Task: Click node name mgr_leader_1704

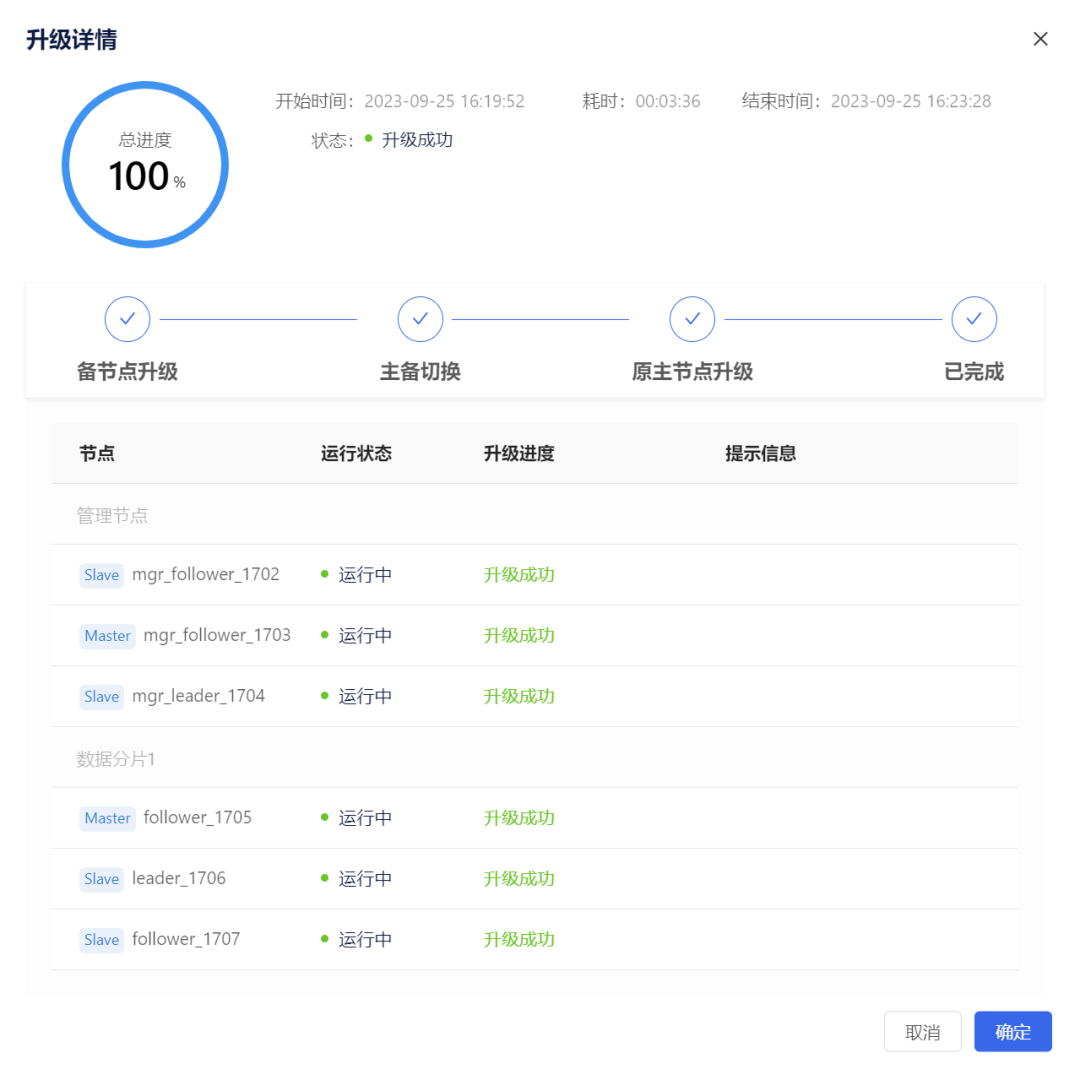Action: (198, 696)
